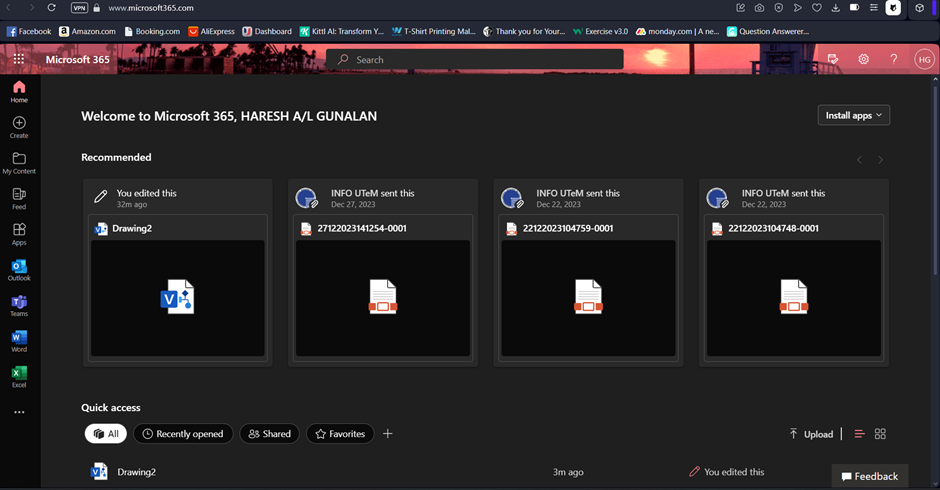Launch Excel from the sidebar
The image size is (940, 490).
[19, 377]
